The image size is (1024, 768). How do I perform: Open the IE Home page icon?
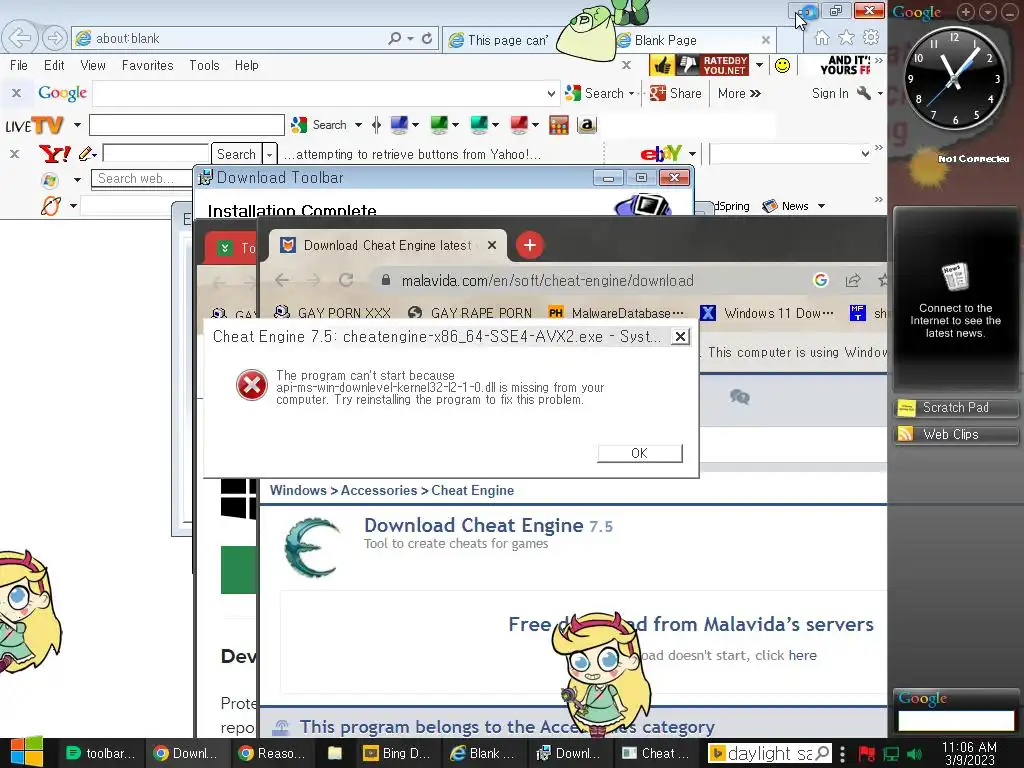822,38
